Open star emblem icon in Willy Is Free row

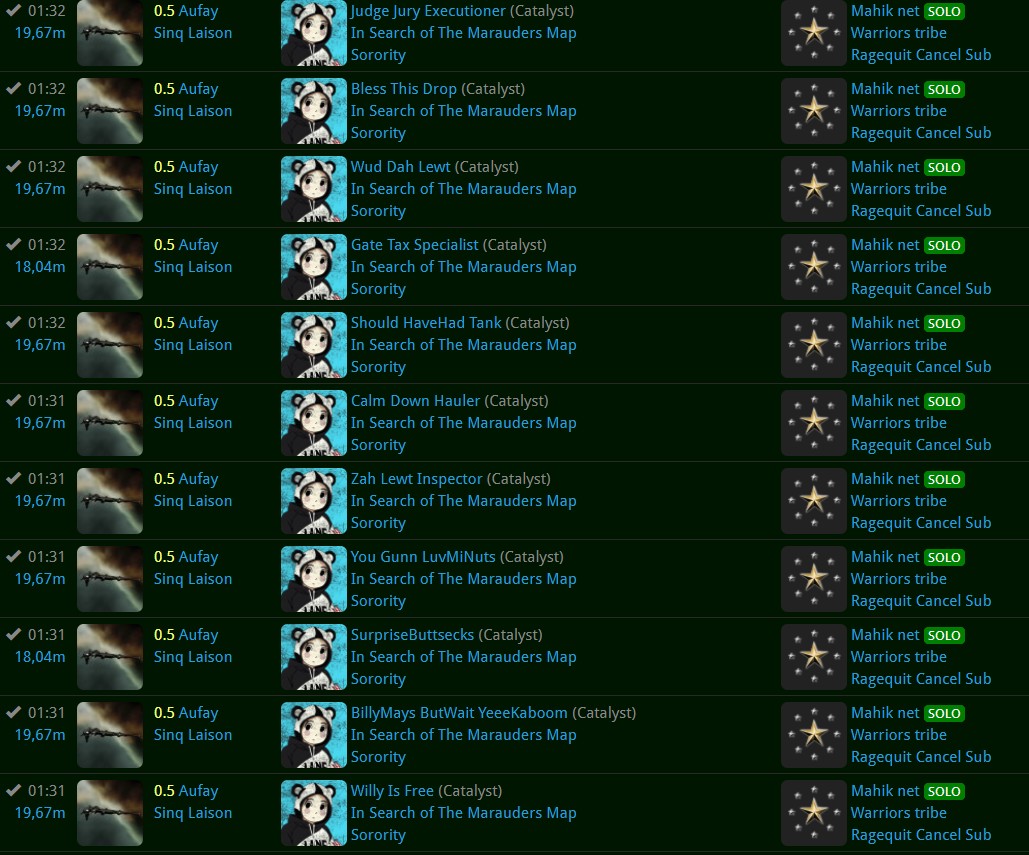814,812
